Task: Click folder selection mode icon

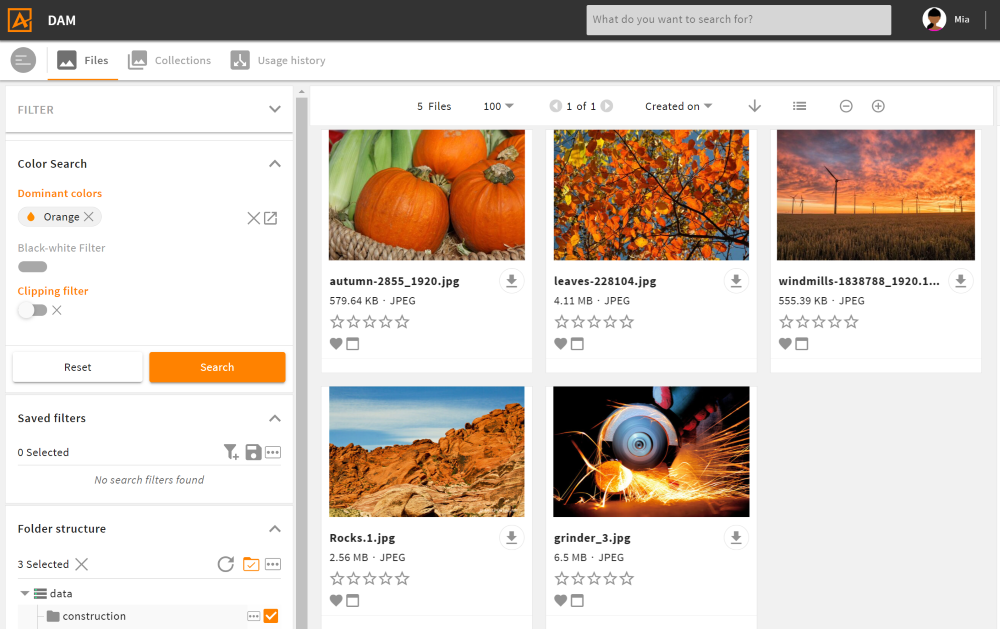Action: 251,564
